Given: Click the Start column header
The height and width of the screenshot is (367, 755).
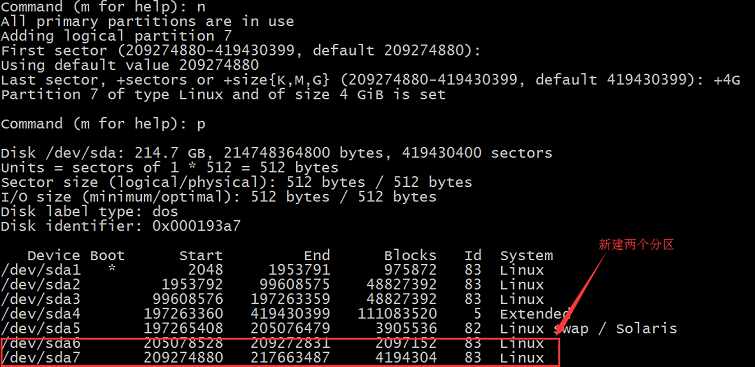Looking at the screenshot, I should [201, 255].
